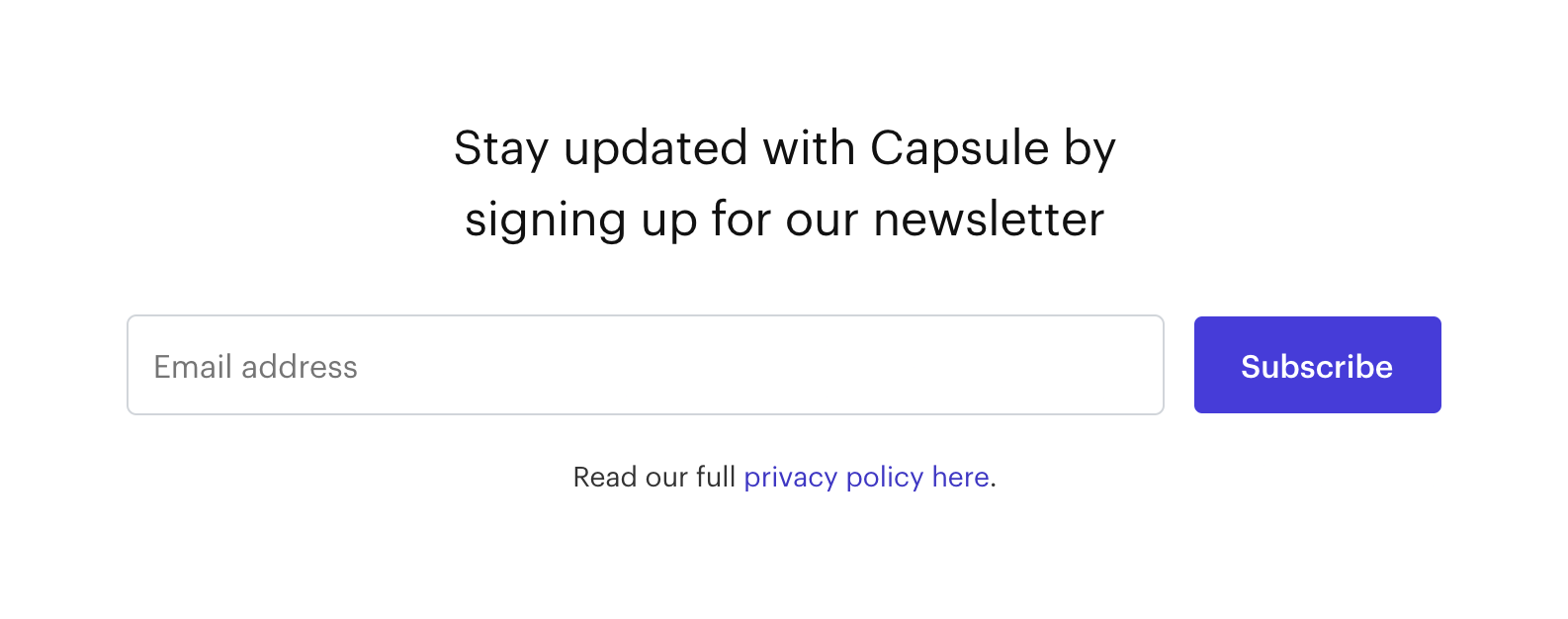Follow the blue privacy policy hyperlink

point(866,478)
